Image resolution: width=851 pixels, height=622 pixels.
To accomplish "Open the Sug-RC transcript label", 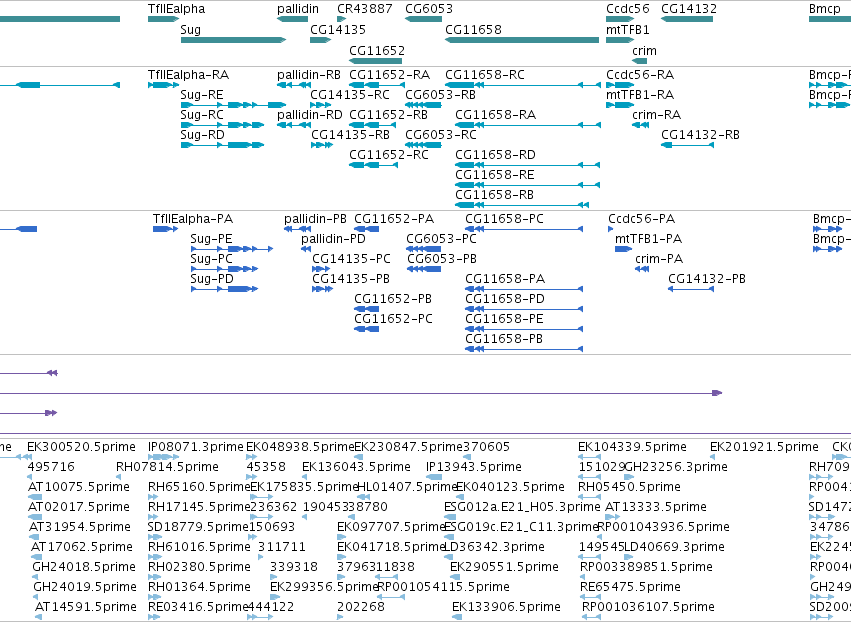I will click(x=202, y=115).
